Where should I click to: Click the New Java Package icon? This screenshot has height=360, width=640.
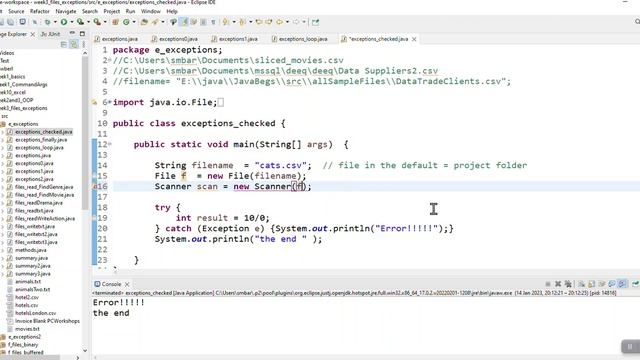tap(115, 22)
